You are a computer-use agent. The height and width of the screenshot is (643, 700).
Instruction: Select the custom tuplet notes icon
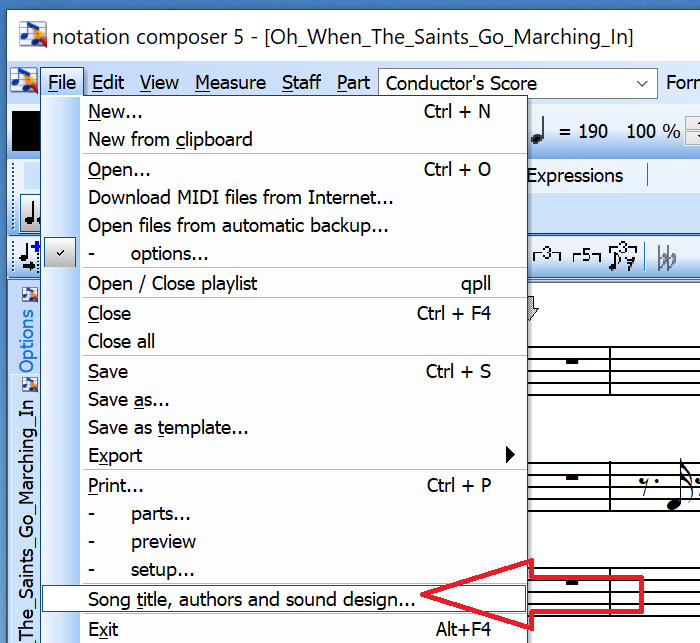[625, 257]
